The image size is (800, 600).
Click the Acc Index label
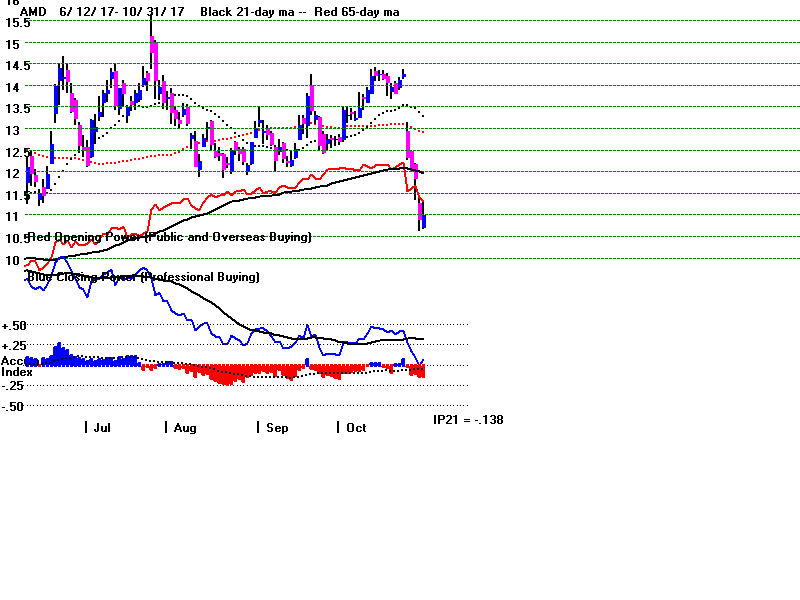point(16,366)
